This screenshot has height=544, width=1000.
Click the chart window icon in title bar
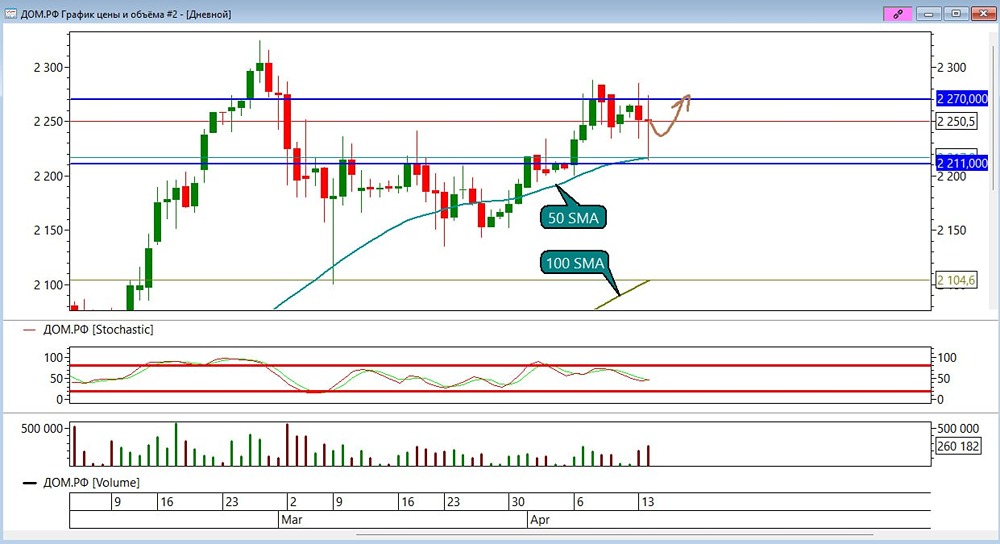(x=11, y=13)
